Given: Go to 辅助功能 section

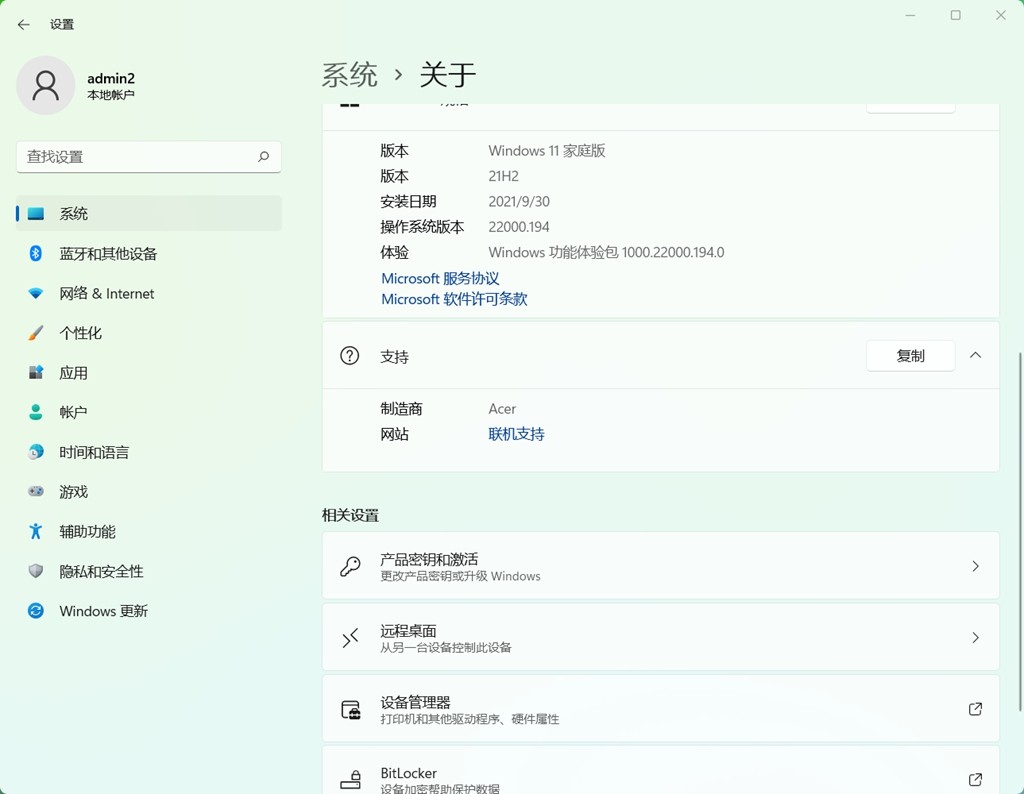Looking at the screenshot, I should pos(86,531).
